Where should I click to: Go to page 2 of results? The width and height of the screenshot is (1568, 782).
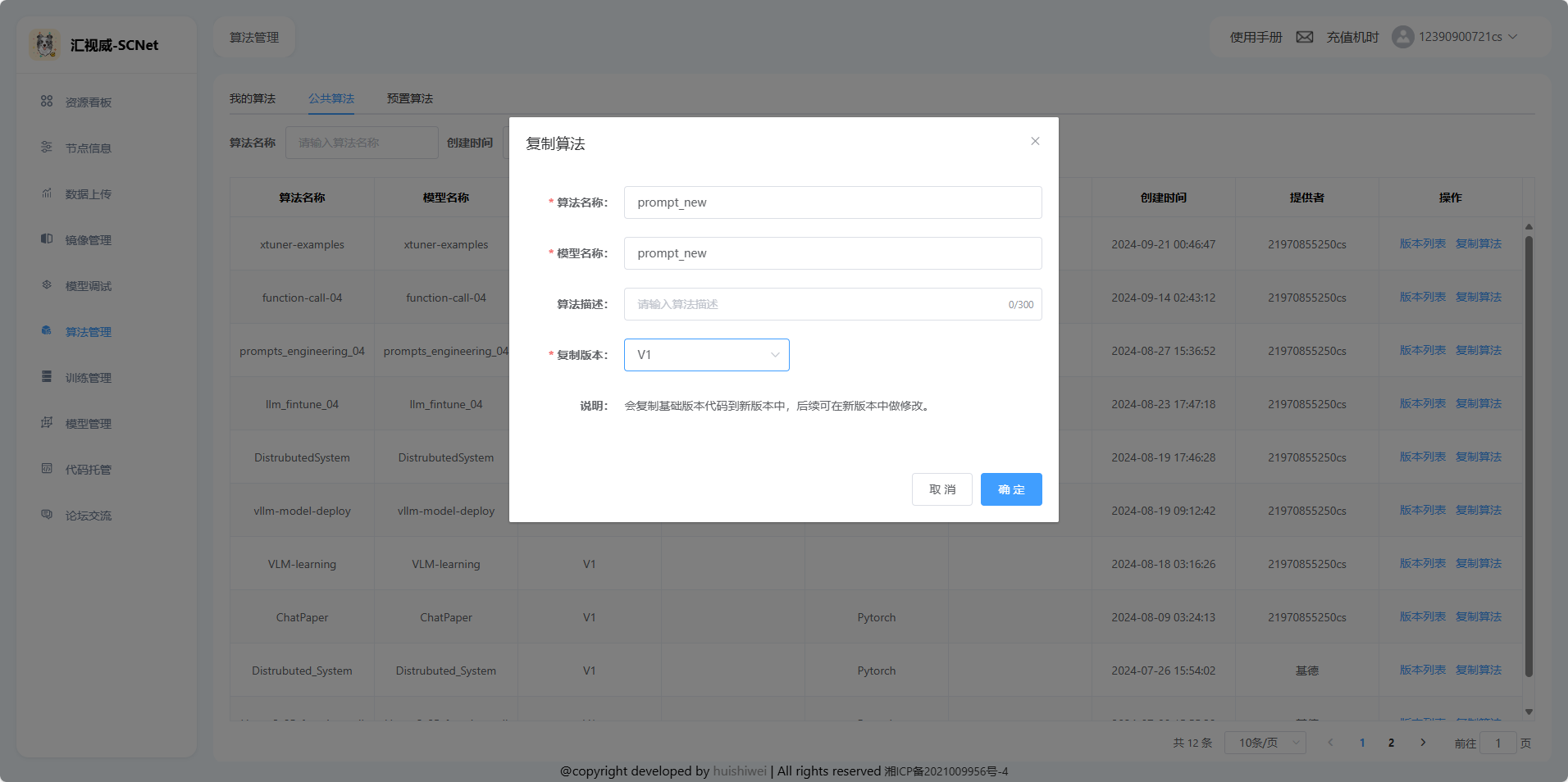pyautogui.click(x=1391, y=743)
